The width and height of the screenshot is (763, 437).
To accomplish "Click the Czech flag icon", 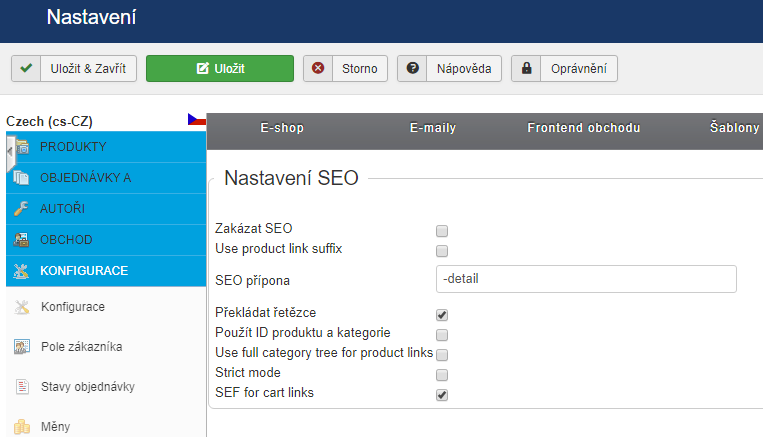I will pyautogui.click(x=197, y=119).
